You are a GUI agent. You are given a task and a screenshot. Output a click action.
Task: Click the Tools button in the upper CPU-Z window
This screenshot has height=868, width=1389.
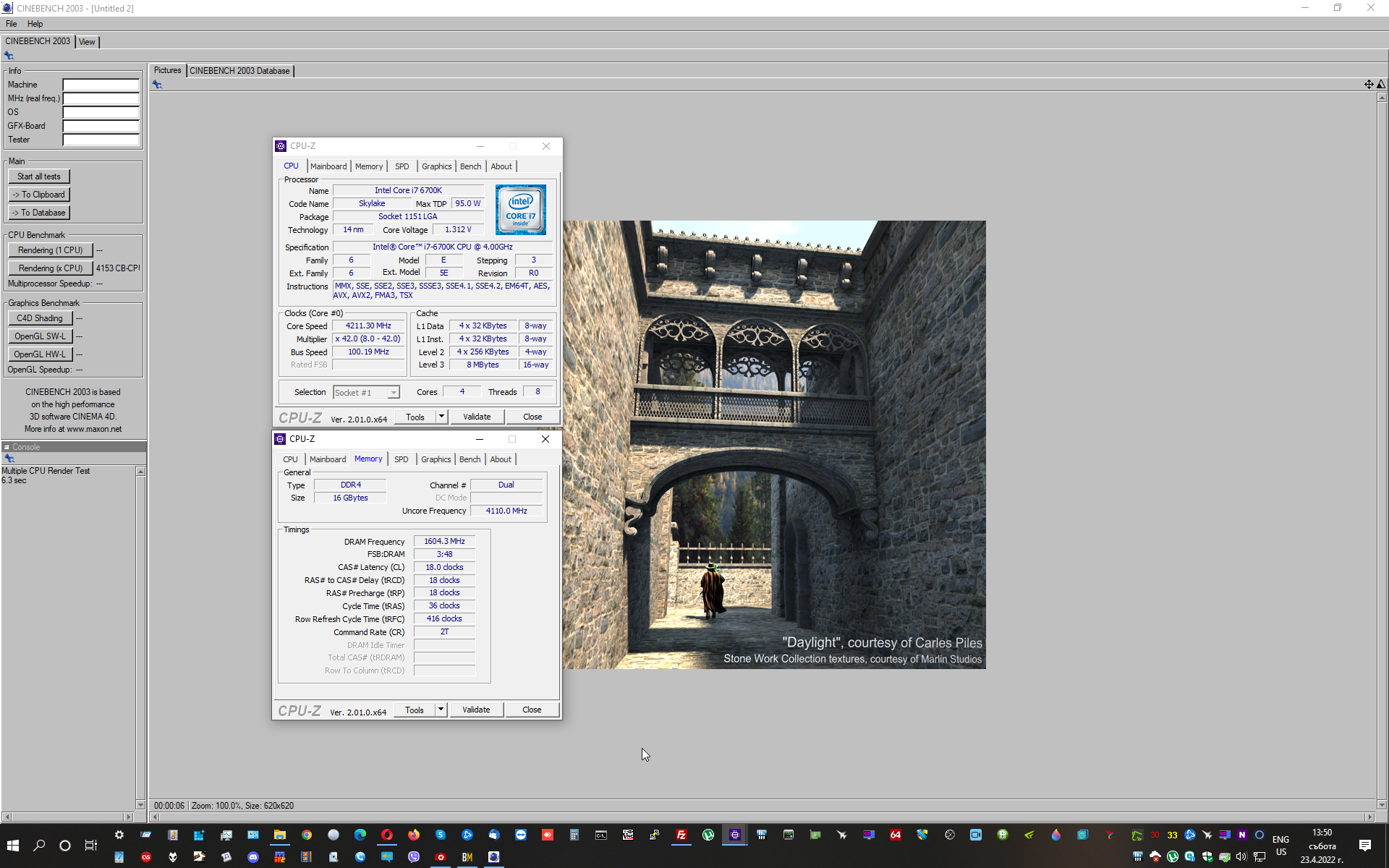(x=415, y=417)
